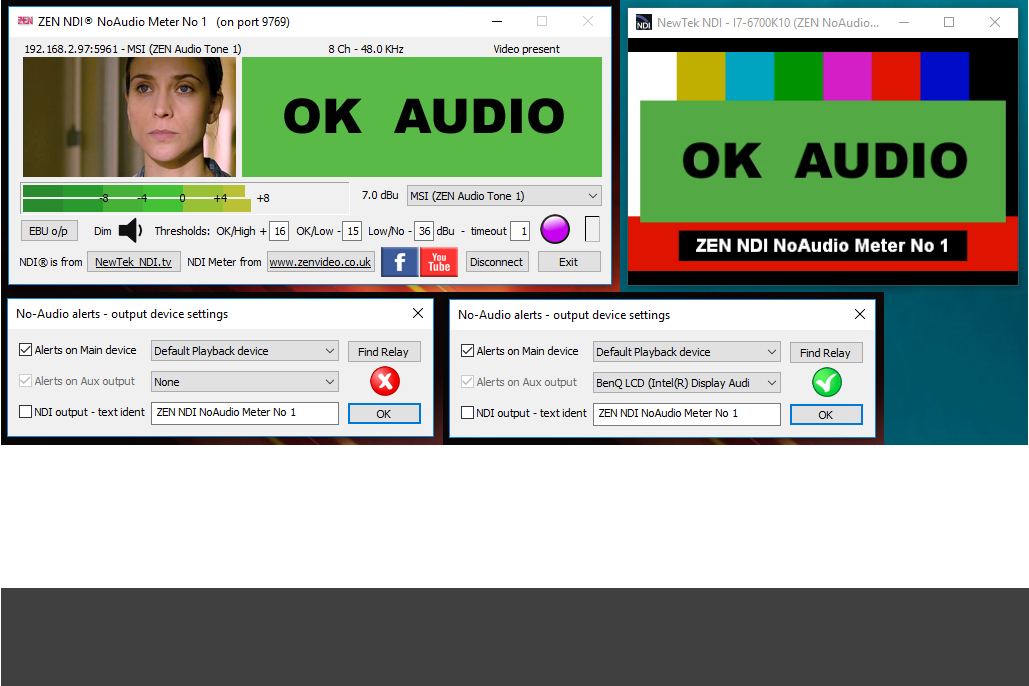This screenshot has height=686, width=1029.
Task: Enable NDI output text ident in right dialog
Action: coord(468,413)
